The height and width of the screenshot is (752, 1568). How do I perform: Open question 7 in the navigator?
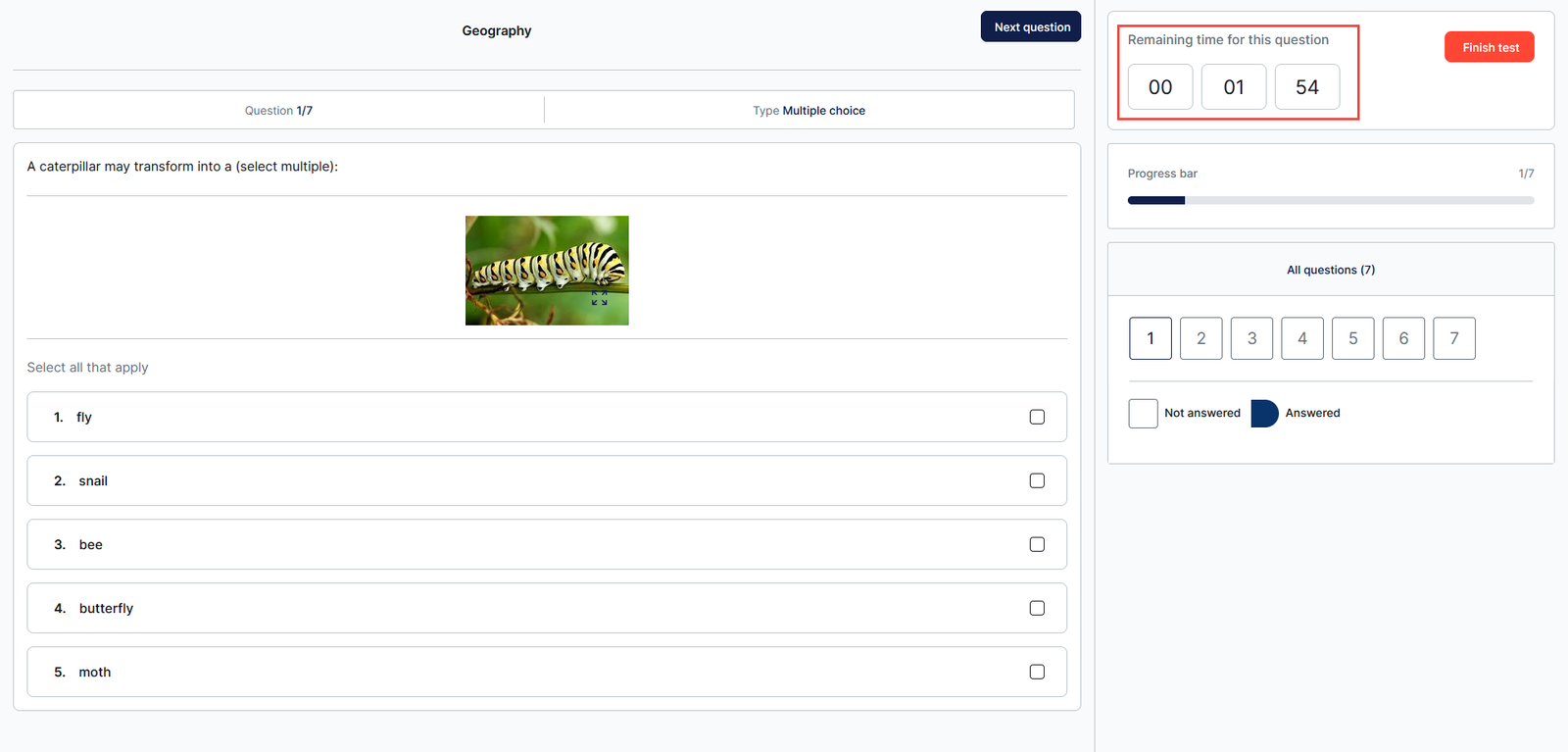tap(1453, 338)
